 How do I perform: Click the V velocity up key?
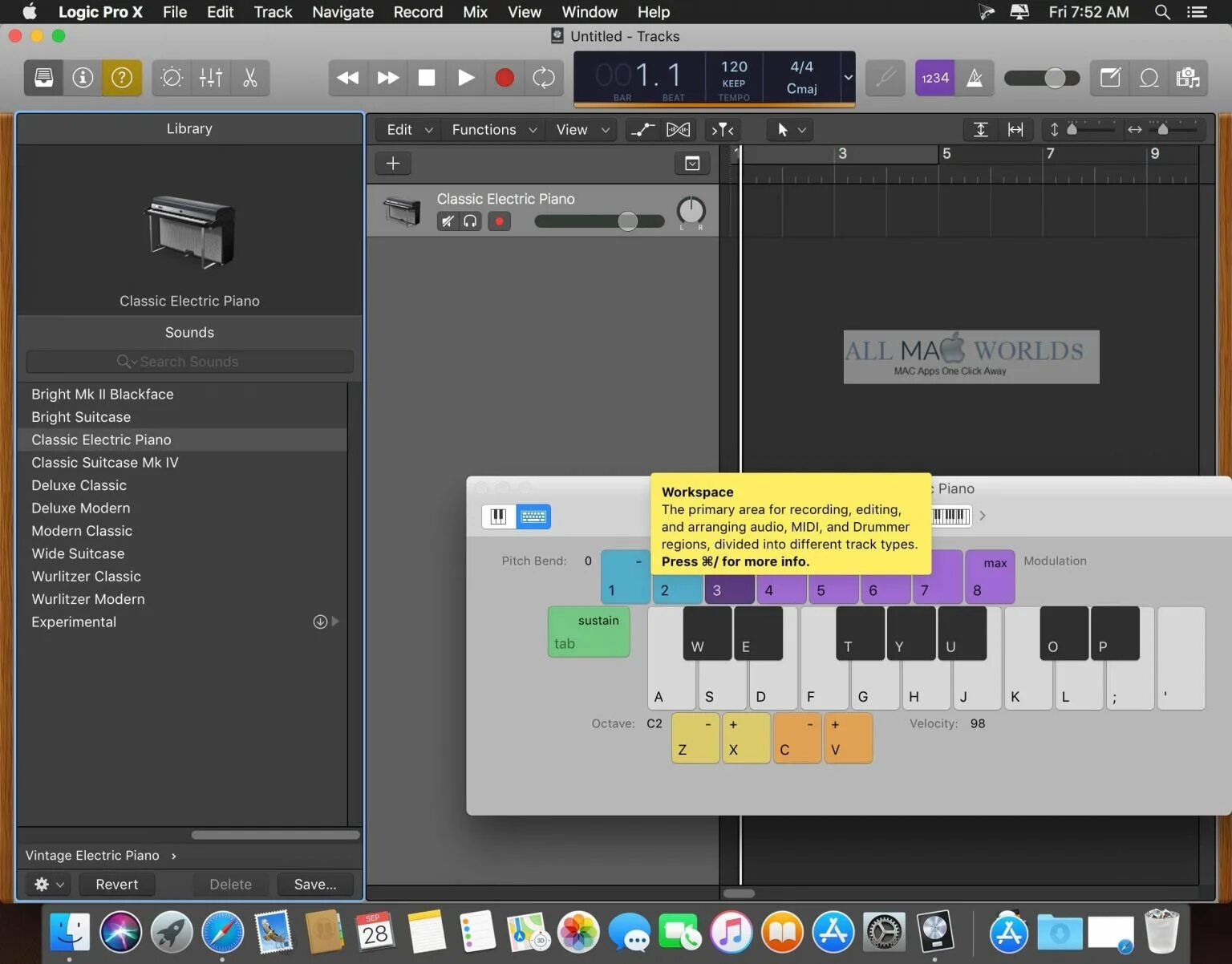(x=847, y=738)
